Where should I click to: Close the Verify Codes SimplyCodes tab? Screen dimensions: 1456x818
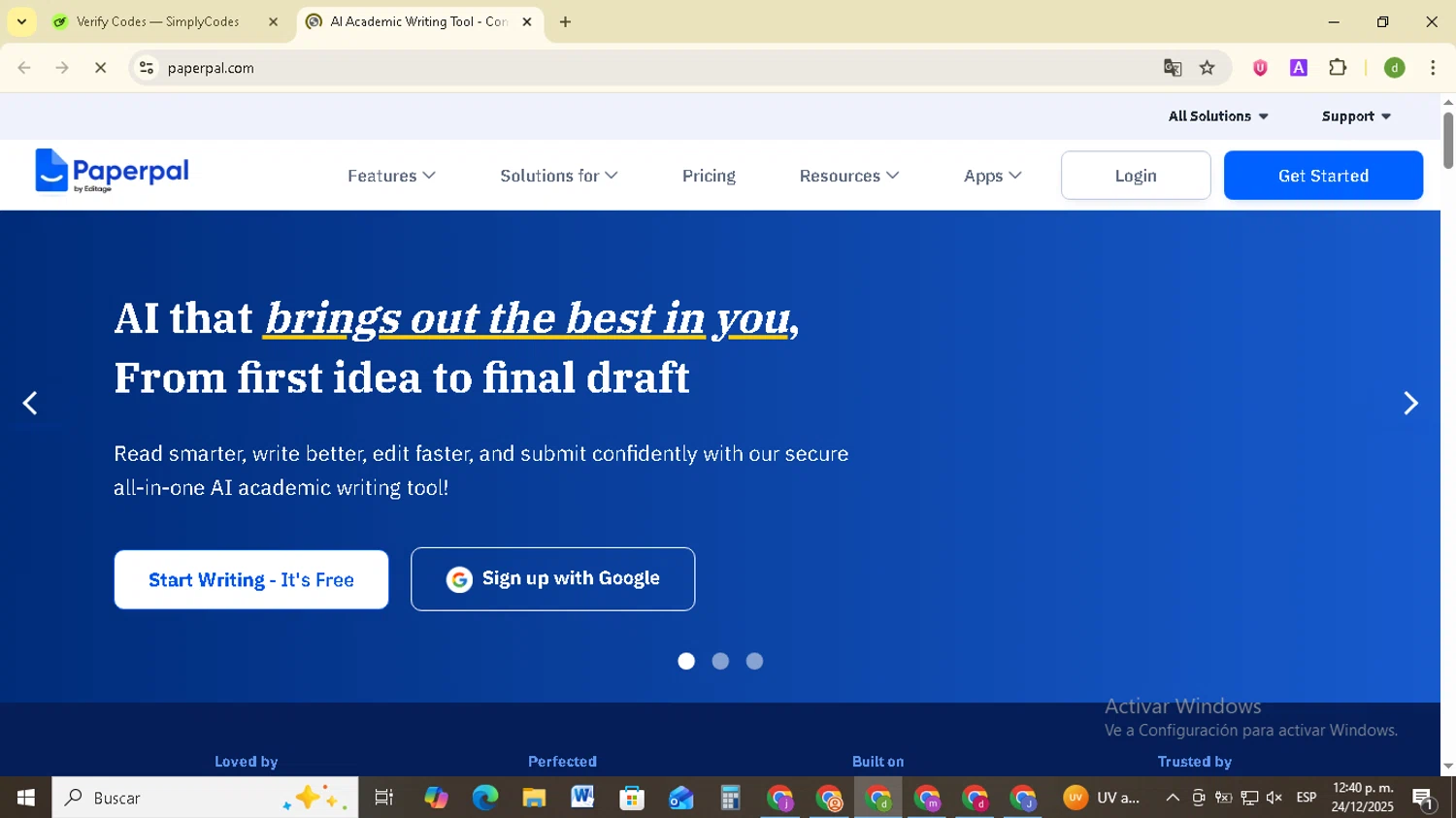273,21
